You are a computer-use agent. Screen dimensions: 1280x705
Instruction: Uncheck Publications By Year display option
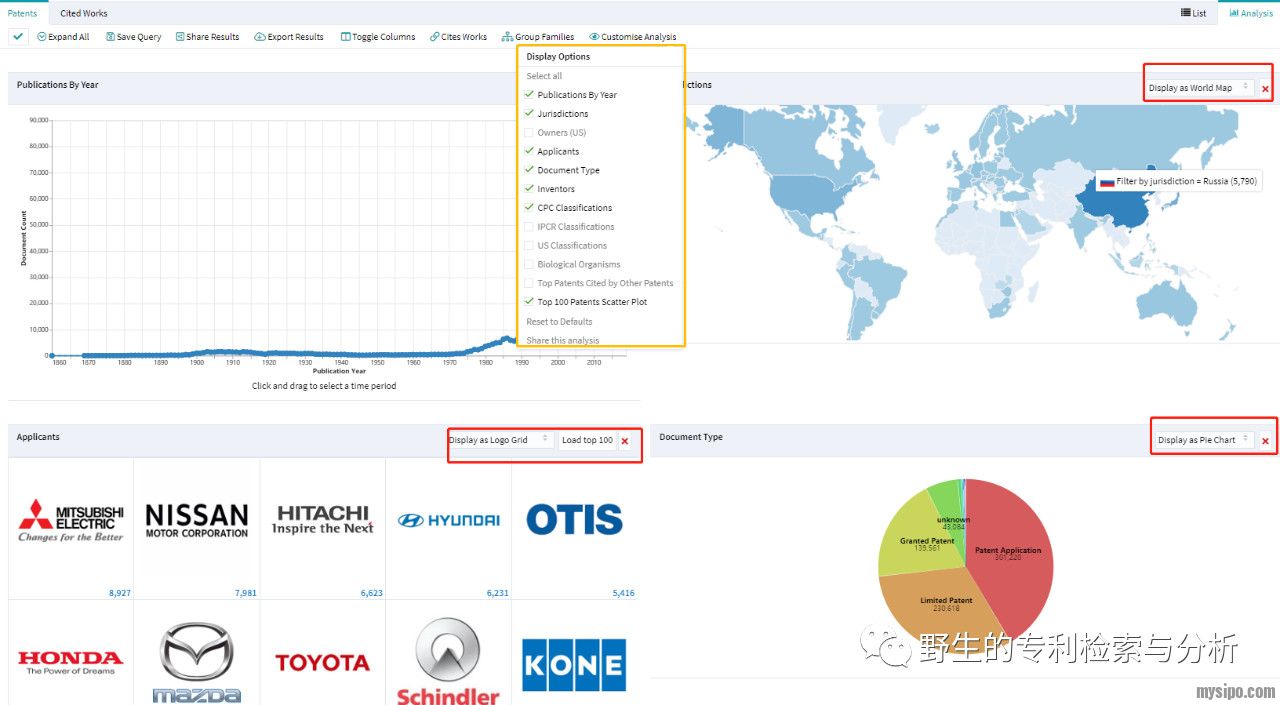530,95
